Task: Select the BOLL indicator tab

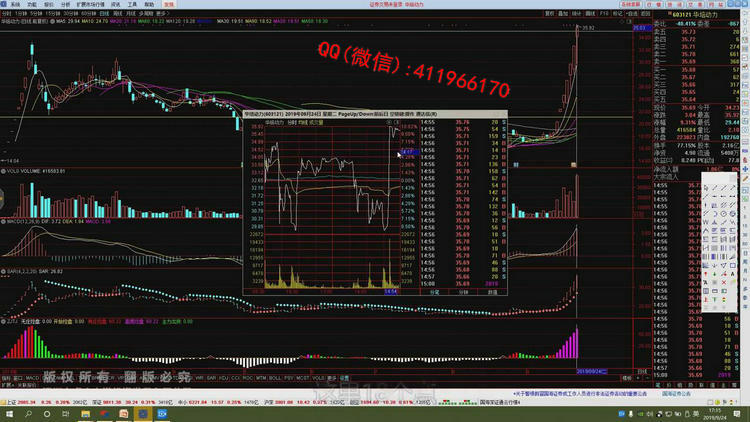Action: [275, 378]
